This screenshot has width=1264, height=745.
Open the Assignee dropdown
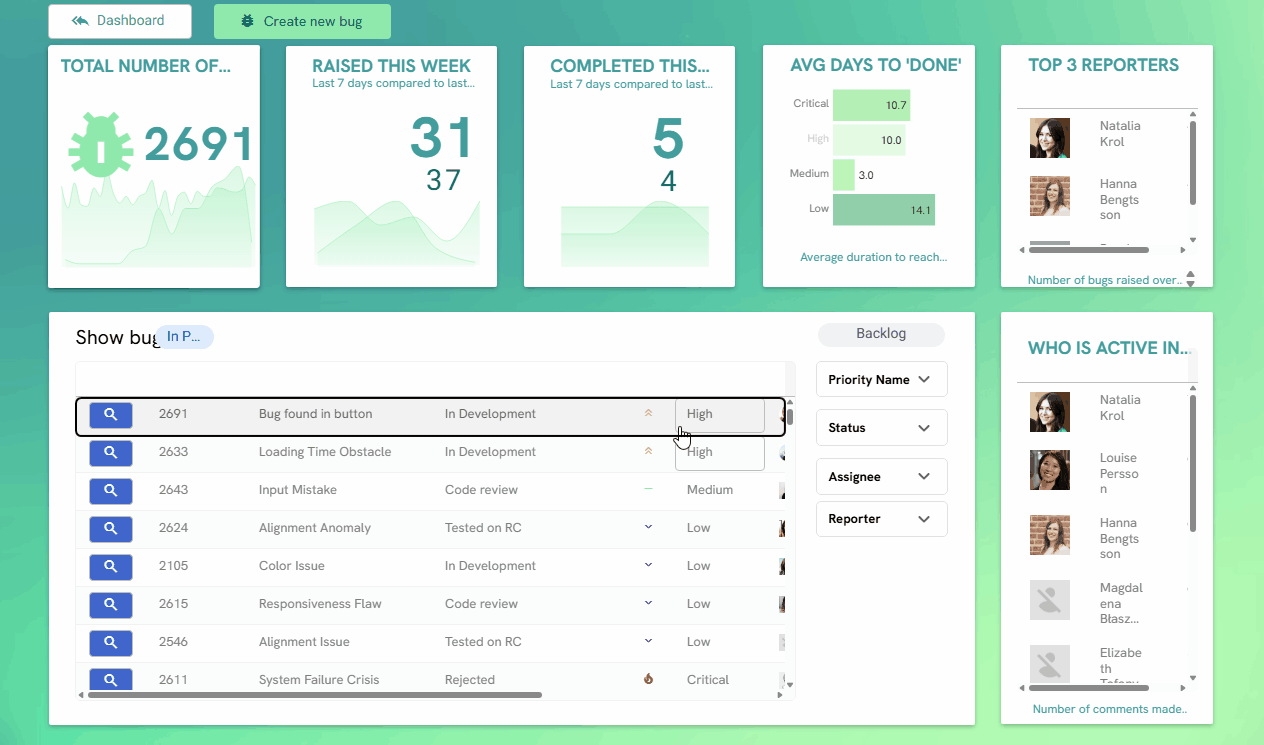point(881,476)
